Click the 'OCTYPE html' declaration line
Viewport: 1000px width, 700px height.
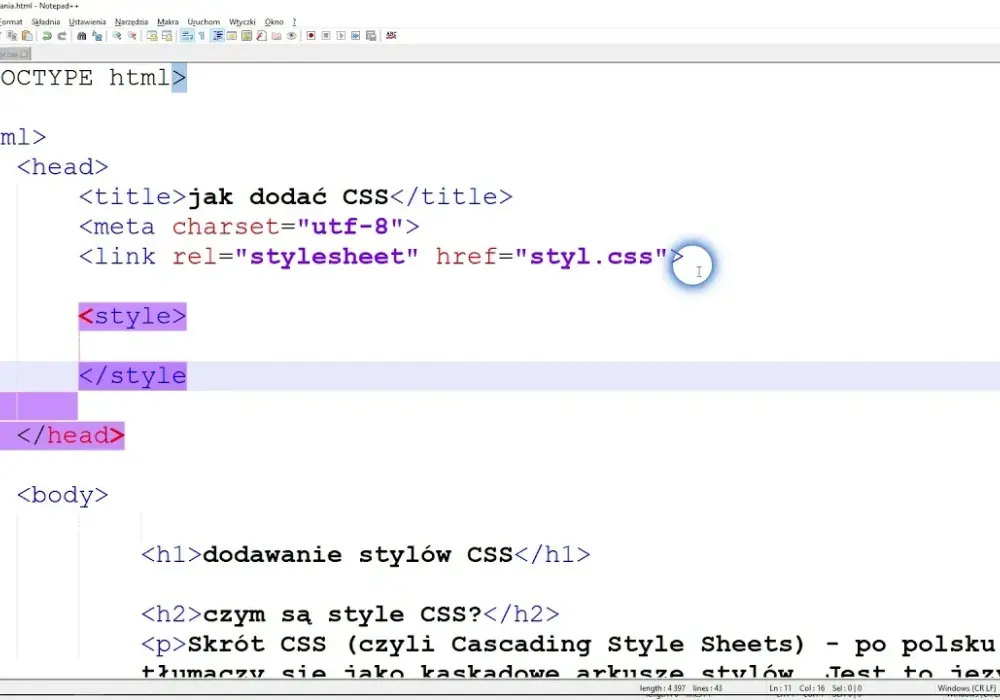[93, 78]
